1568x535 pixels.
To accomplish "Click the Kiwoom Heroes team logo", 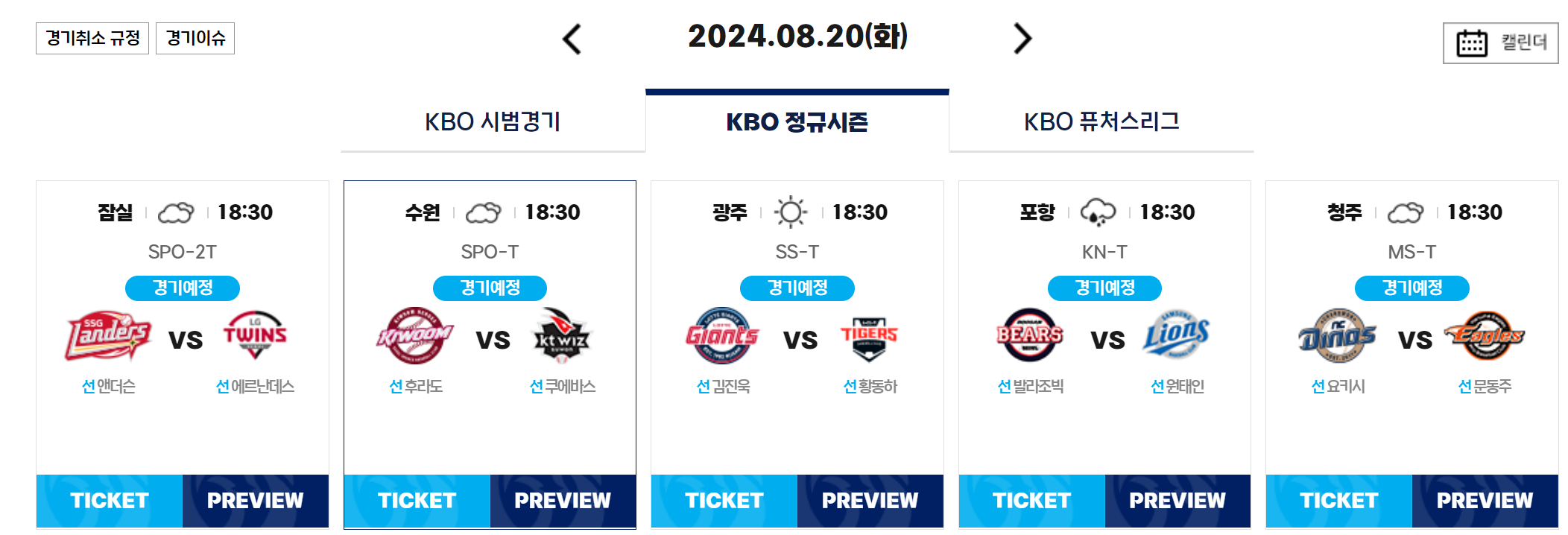I will (x=415, y=335).
